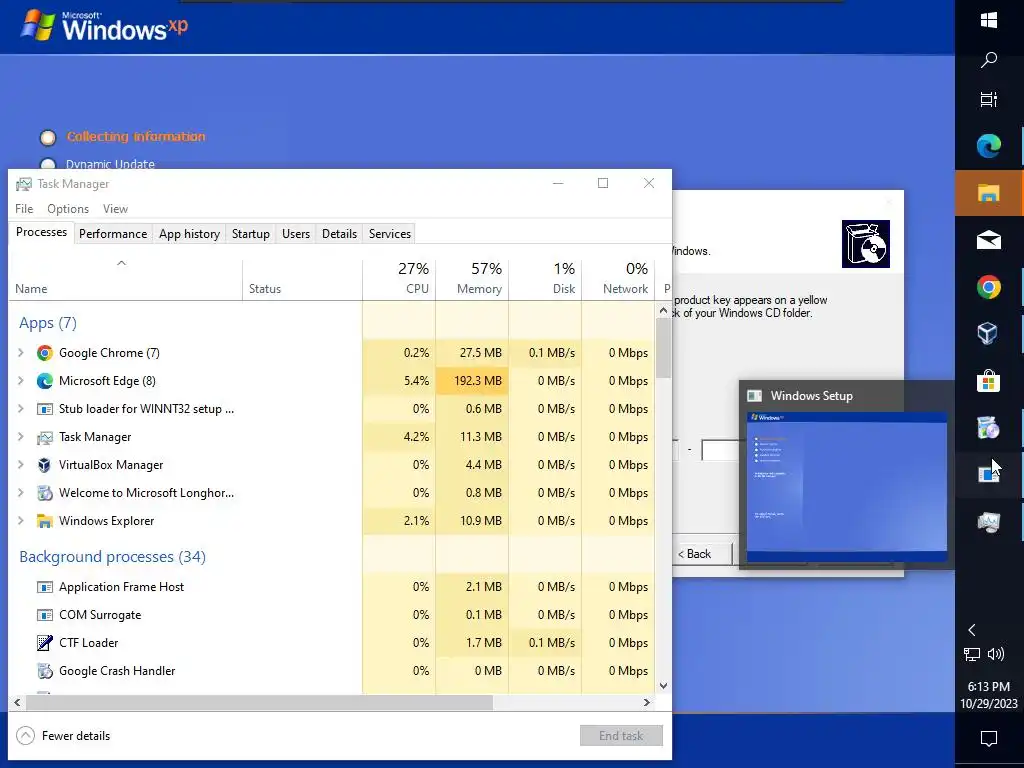1024x768 pixels.
Task: Click the horizontal scrollbar left arrow
Action: 18,703
